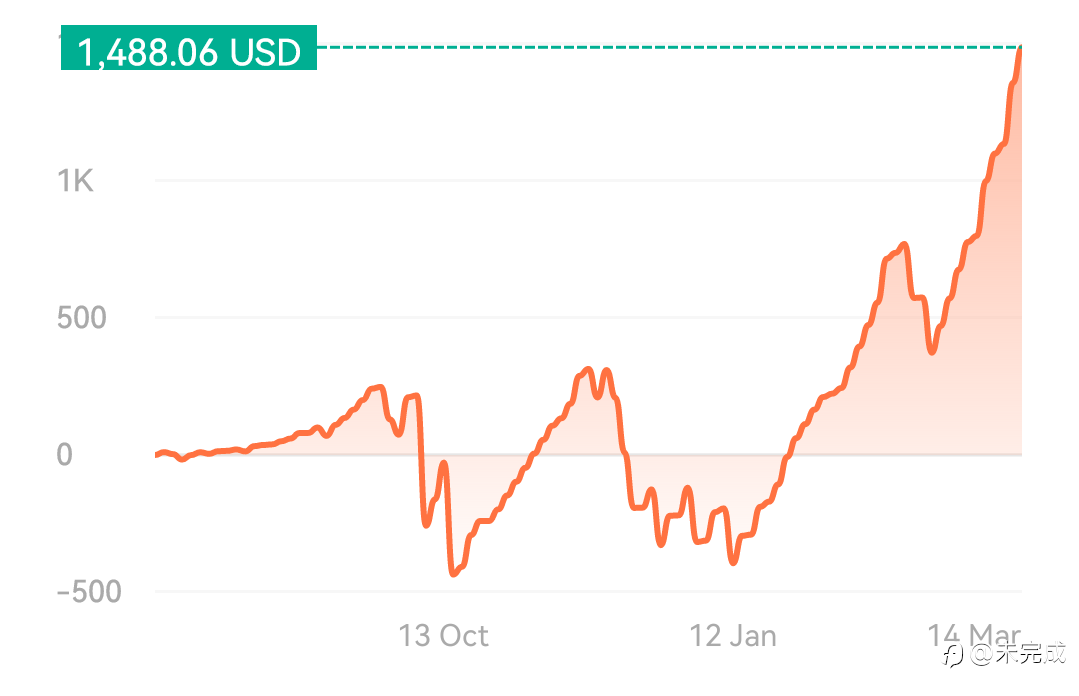Click the 500 y-axis label
1079x696 pixels.
point(81,318)
